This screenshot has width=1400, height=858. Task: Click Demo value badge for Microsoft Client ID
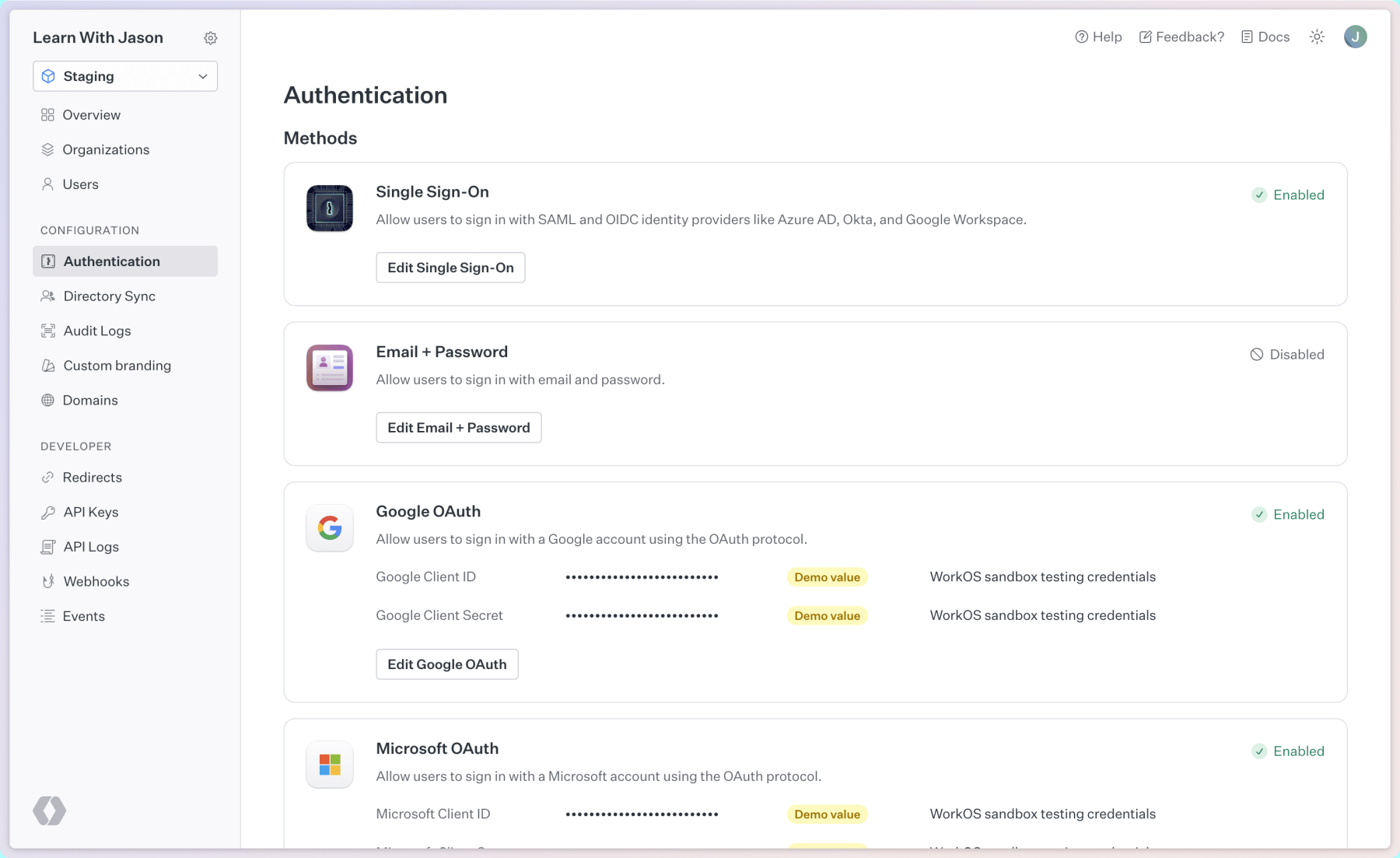pos(828,814)
